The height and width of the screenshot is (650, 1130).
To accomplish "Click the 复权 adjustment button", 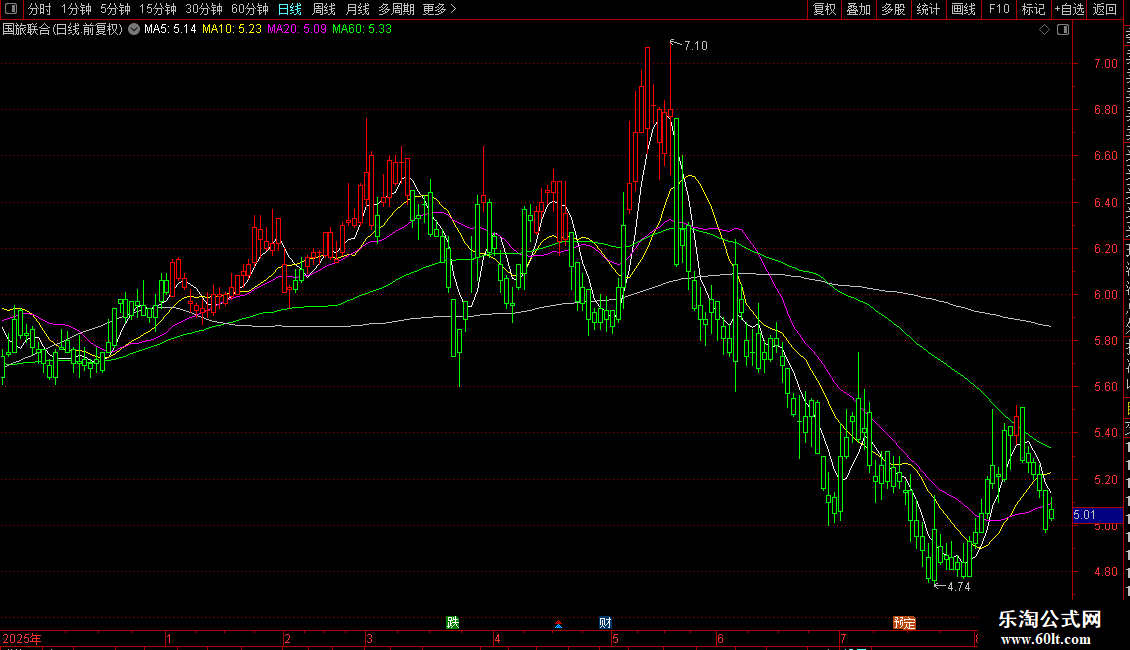I will (824, 9).
